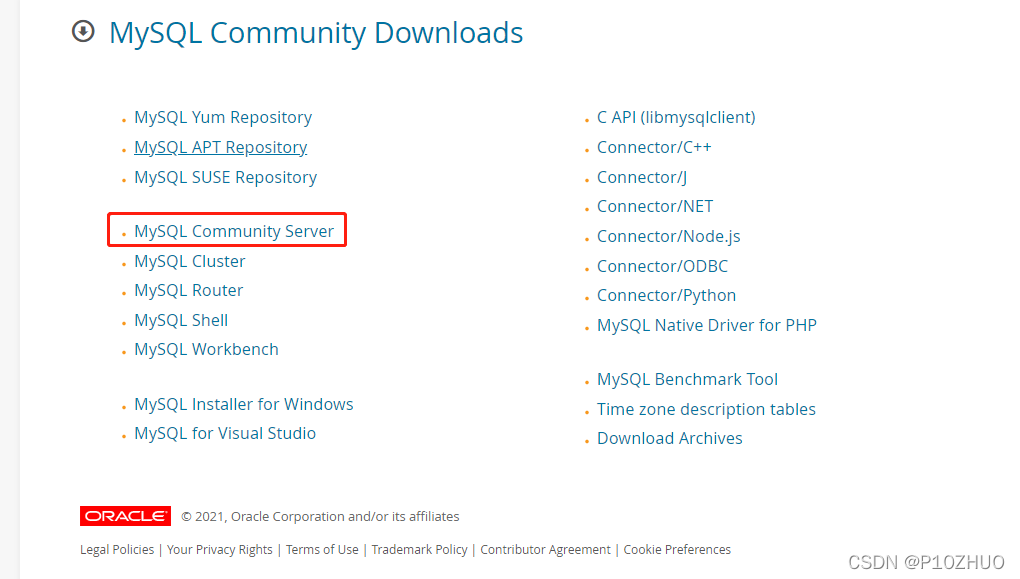
Task: Open Legal Policies footer link
Action: click(117, 550)
